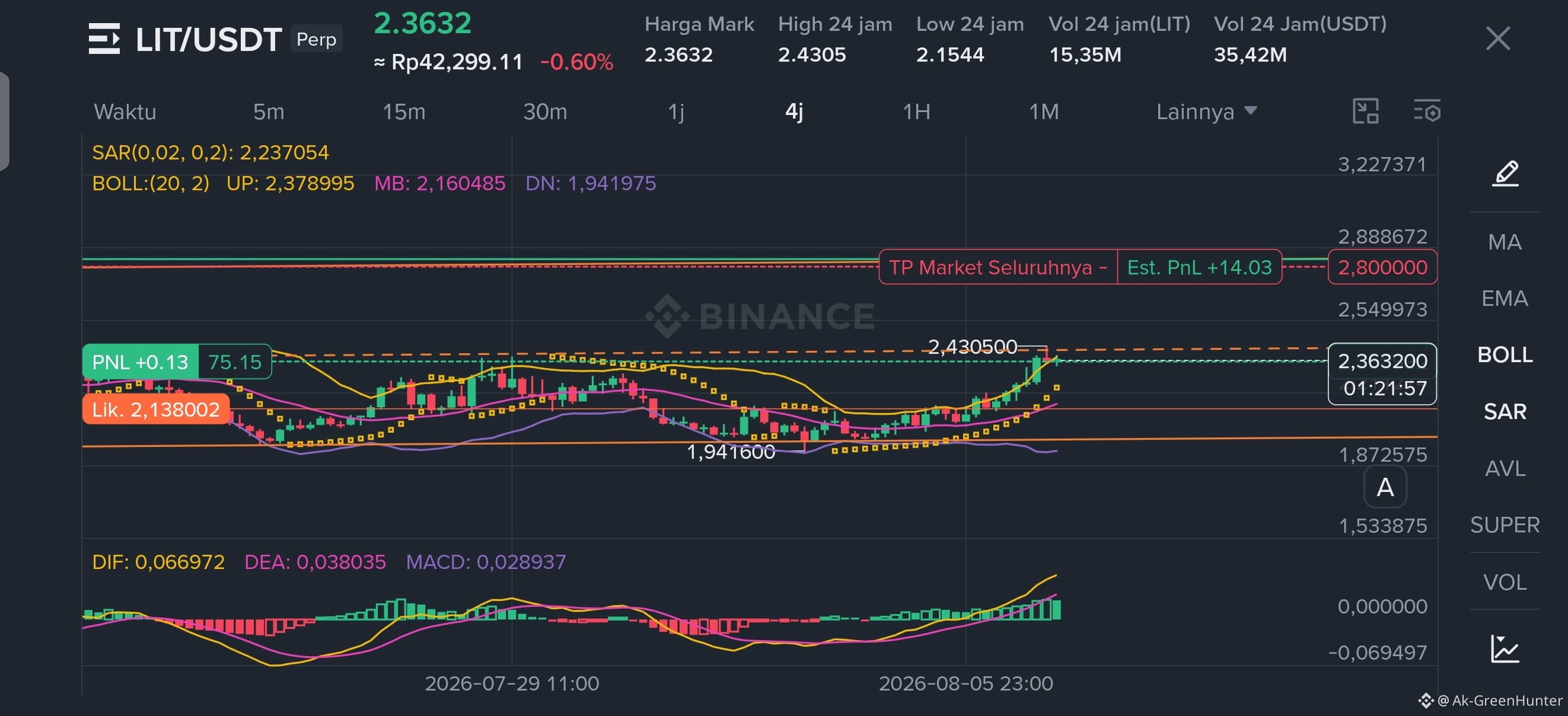Tap the Vol 24 Jam(USDT) value 35,42M

click(1250, 55)
